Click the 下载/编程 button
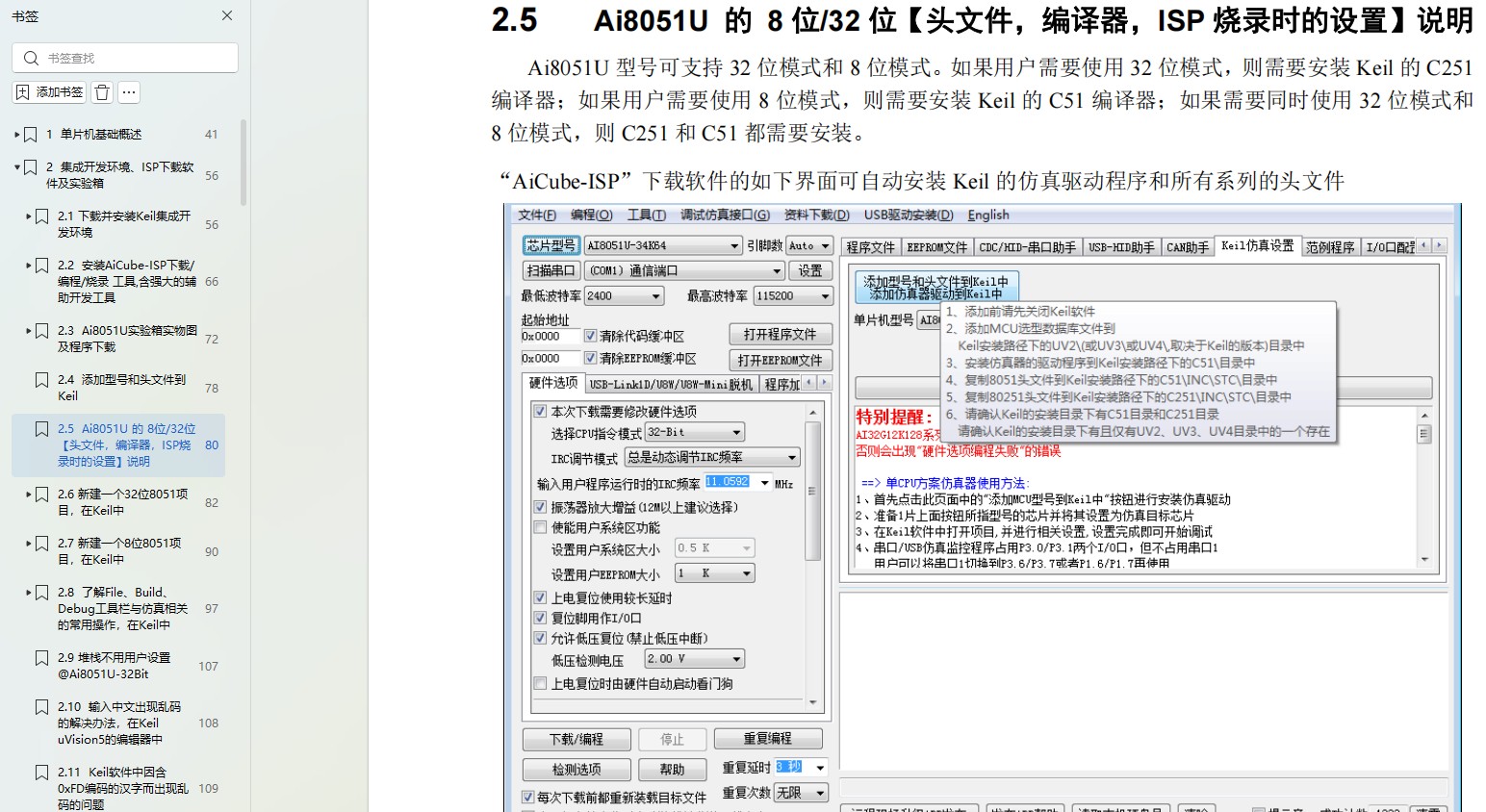 point(576,739)
